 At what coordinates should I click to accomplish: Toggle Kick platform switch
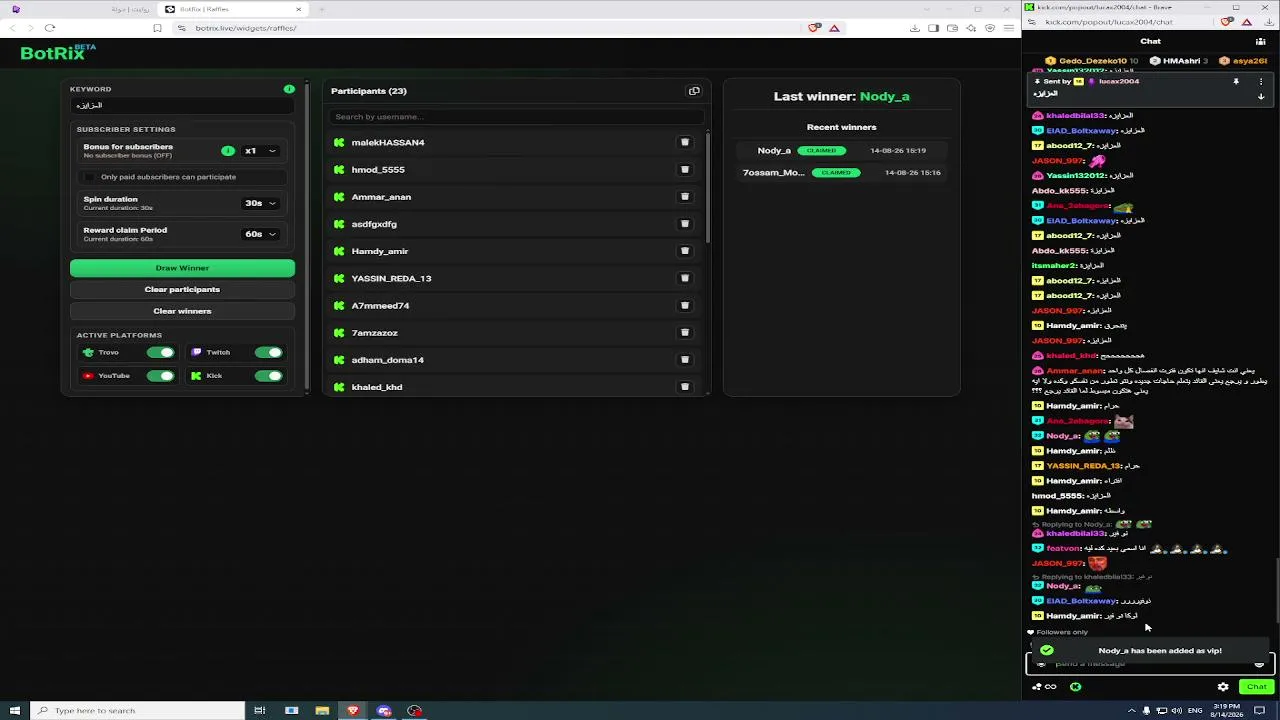click(x=268, y=376)
